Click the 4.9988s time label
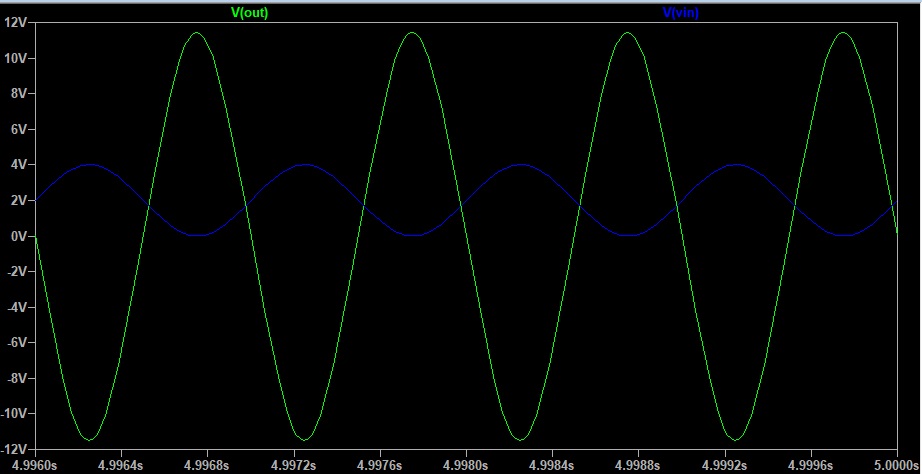This screenshot has height=474, width=922. pyautogui.click(x=638, y=465)
